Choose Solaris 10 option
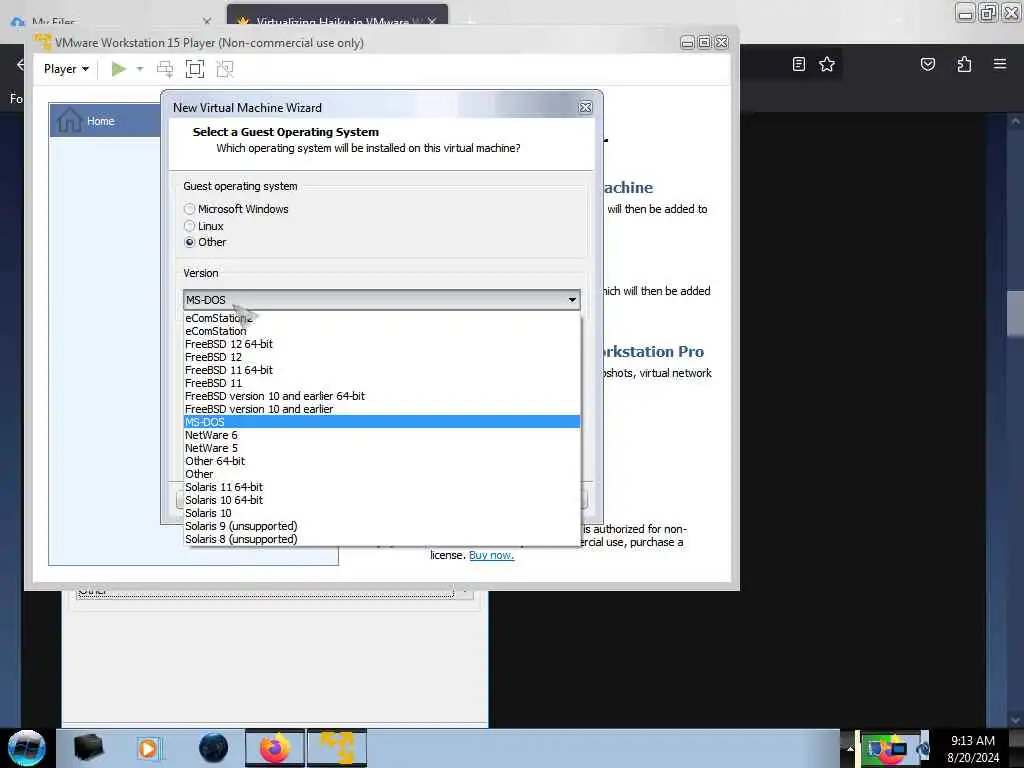Image resolution: width=1024 pixels, height=768 pixels. point(382,513)
